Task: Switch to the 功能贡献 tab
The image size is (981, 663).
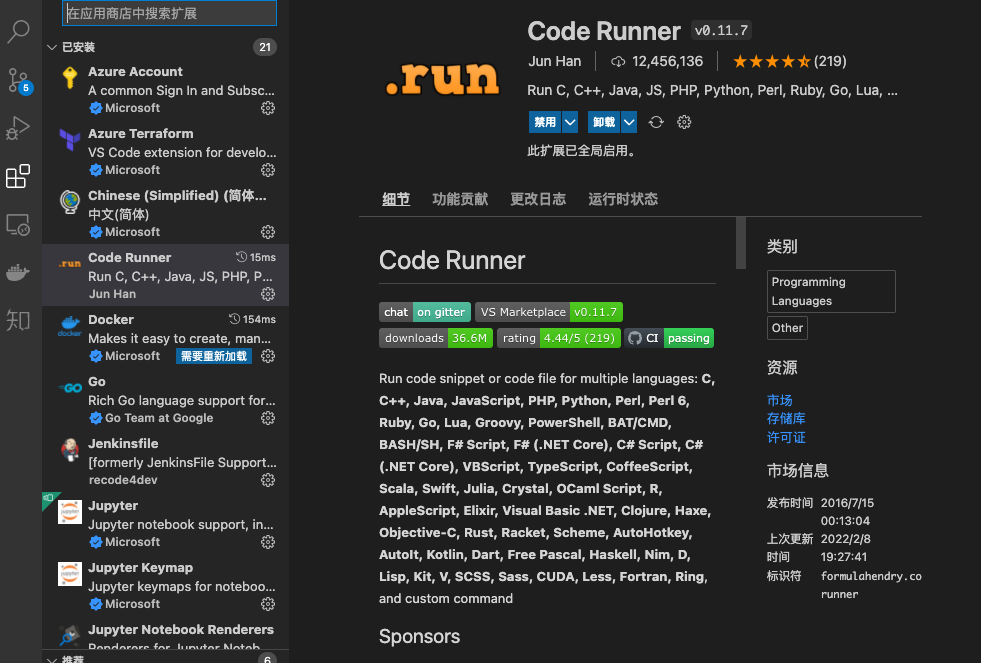Action: (460, 200)
